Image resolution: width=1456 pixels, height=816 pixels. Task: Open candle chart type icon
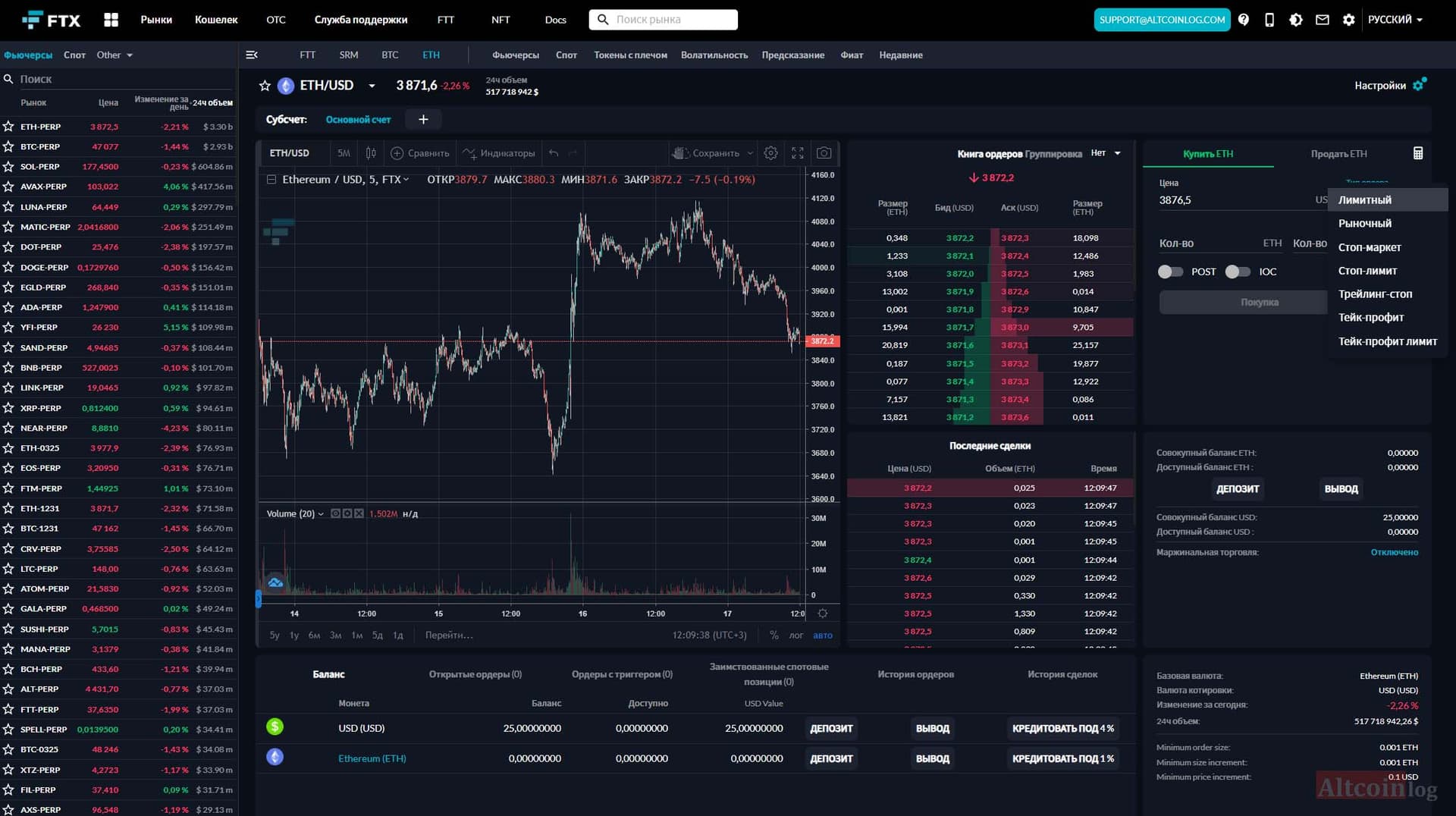[x=371, y=153]
